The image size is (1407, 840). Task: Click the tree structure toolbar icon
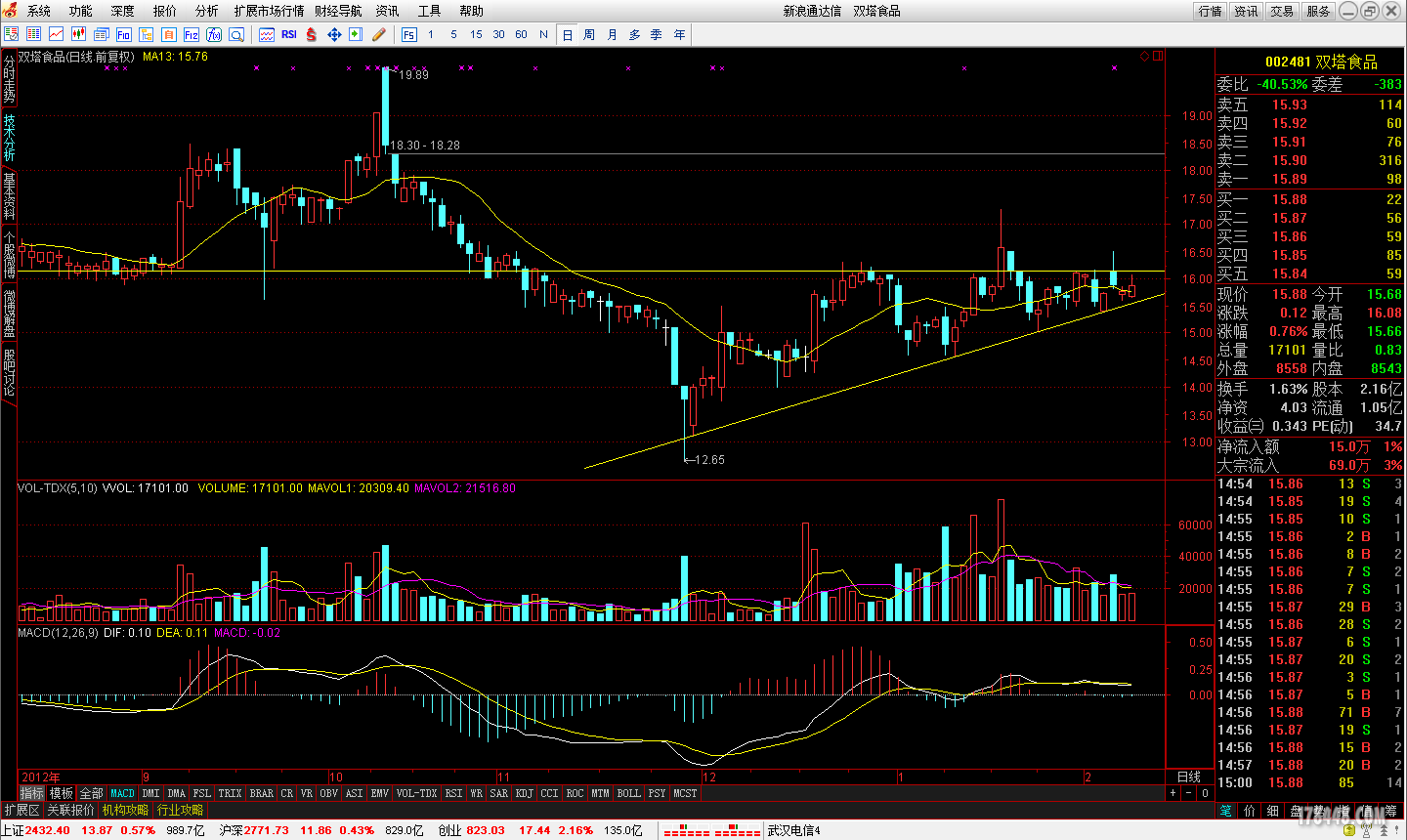click(146, 34)
